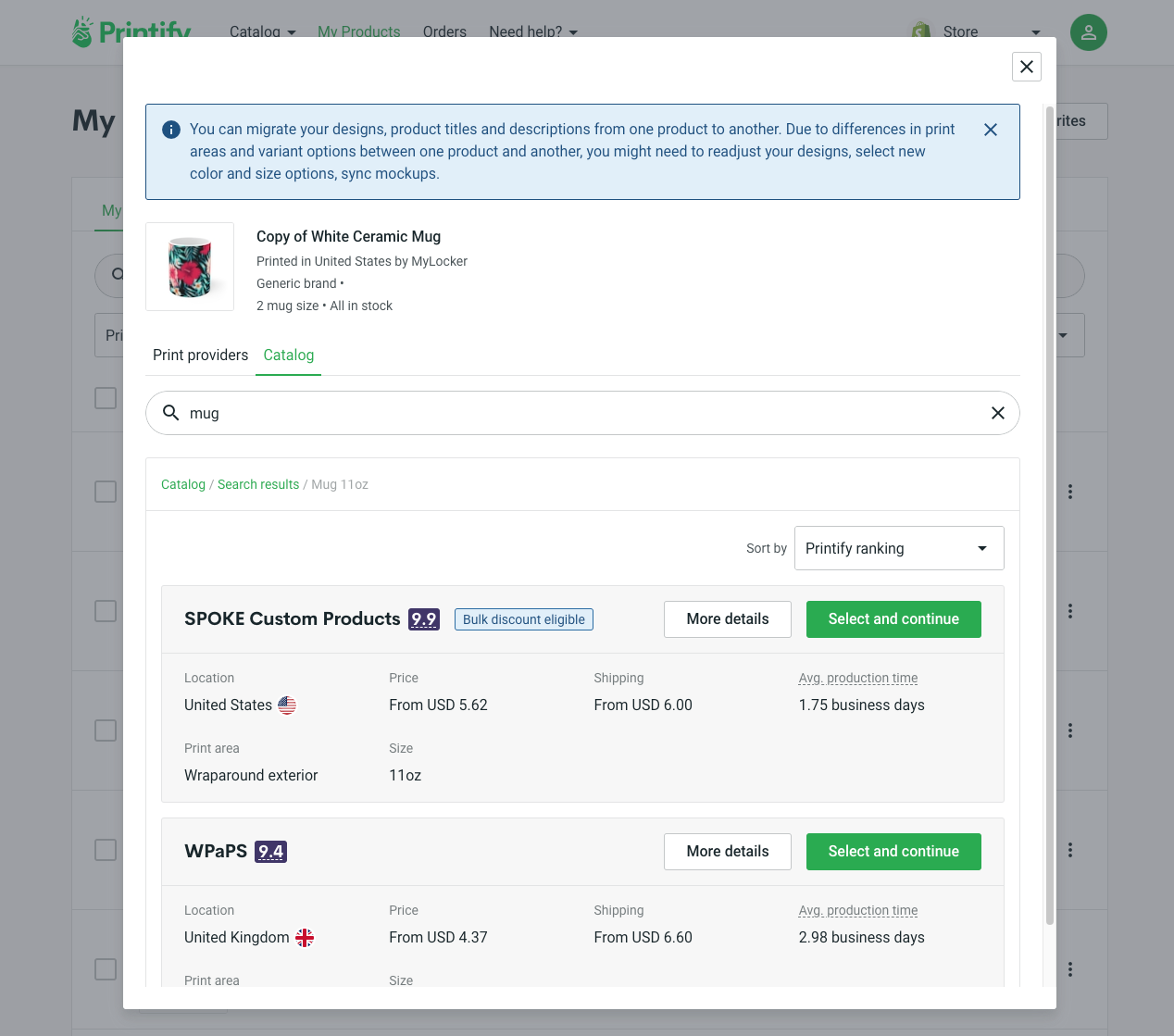
Task: Click the info icon in the banner
Action: click(171, 130)
